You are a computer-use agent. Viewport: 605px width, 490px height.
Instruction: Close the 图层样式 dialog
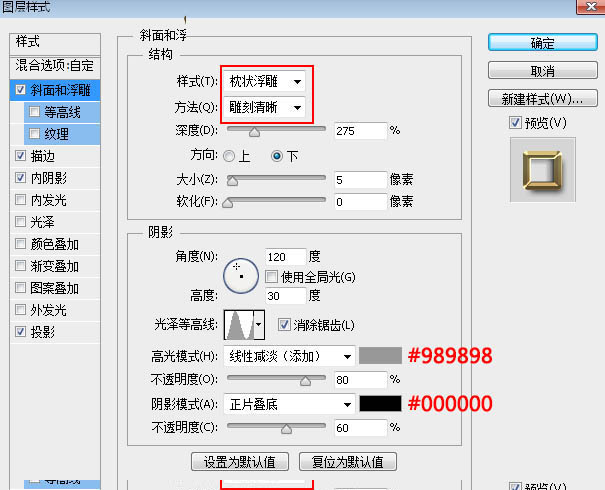(x=591, y=7)
